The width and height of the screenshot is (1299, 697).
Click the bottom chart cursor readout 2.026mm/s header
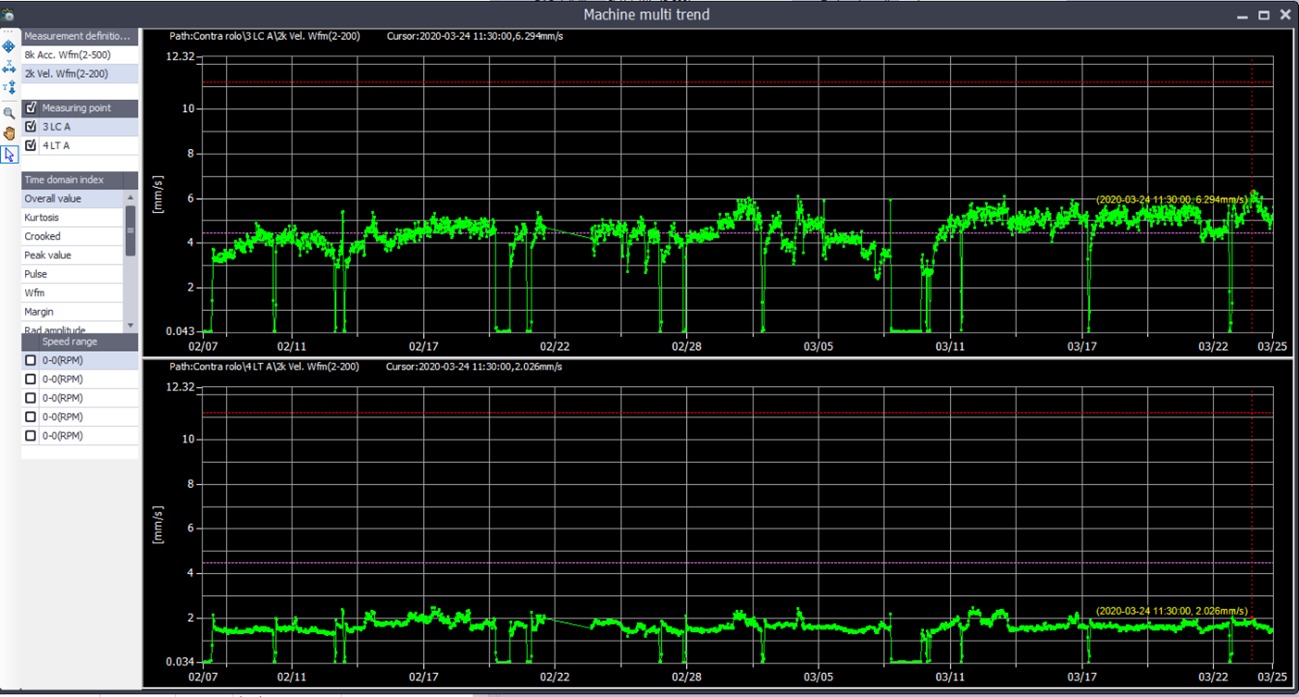coord(474,367)
